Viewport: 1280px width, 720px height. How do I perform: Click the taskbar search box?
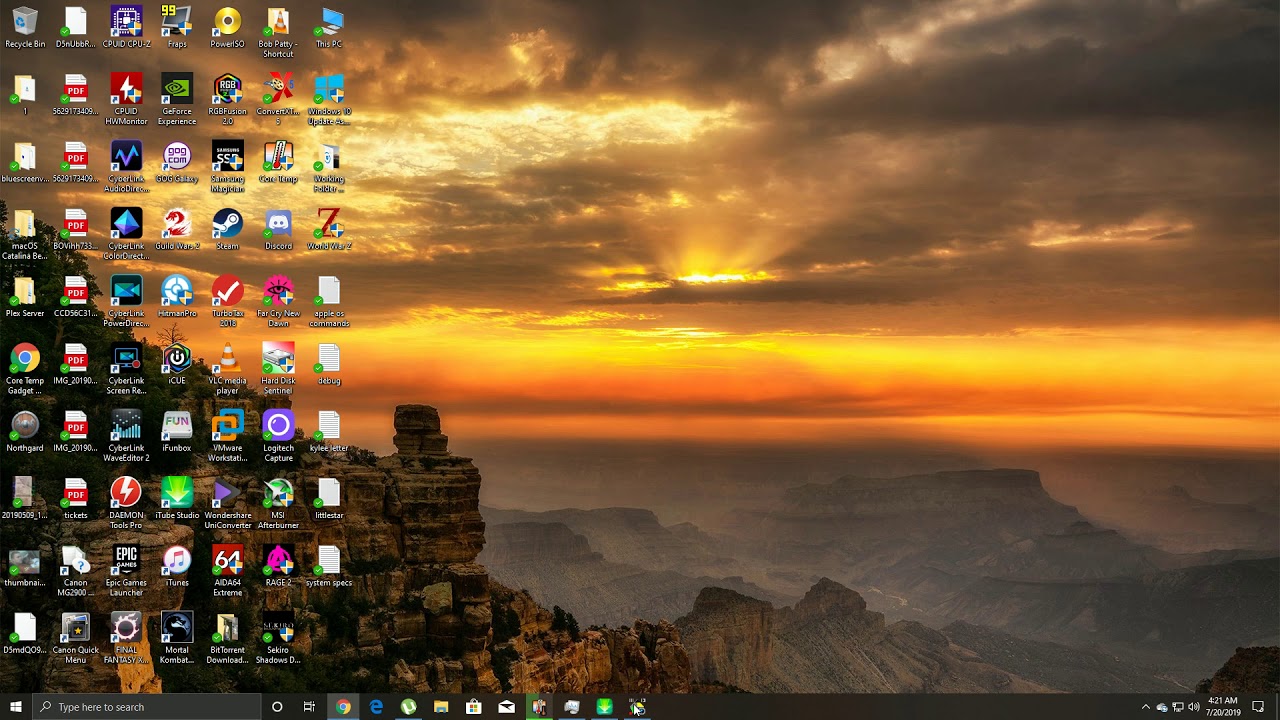coord(147,707)
